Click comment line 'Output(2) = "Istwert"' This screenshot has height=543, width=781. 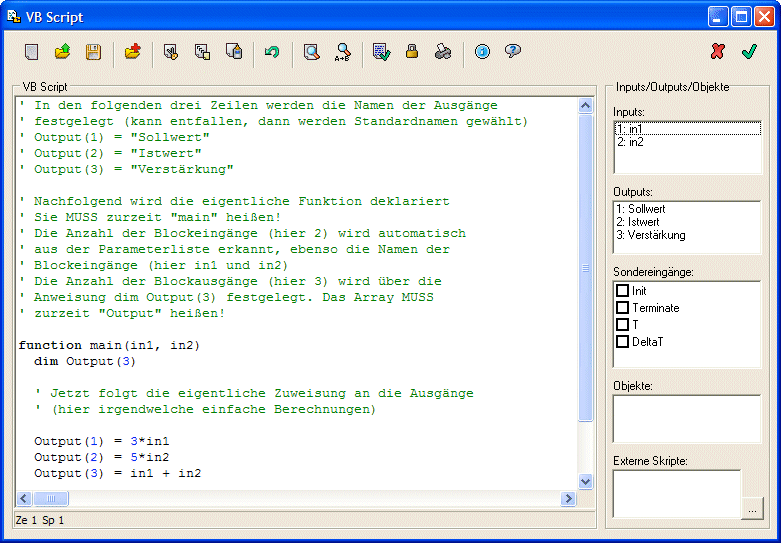tap(110, 153)
